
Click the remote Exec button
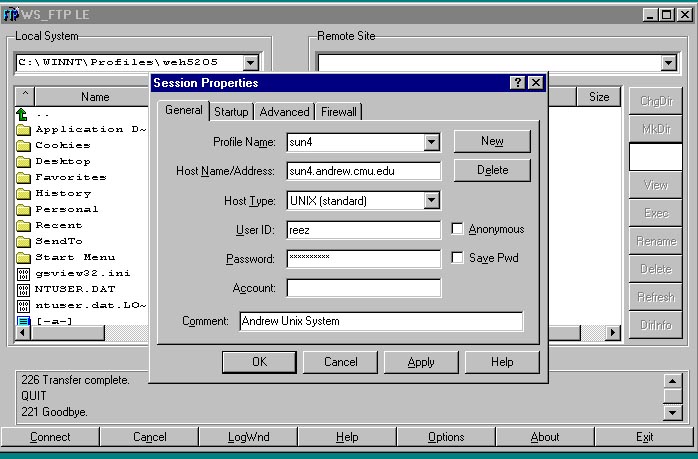pyautogui.click(x=656, y=213)
